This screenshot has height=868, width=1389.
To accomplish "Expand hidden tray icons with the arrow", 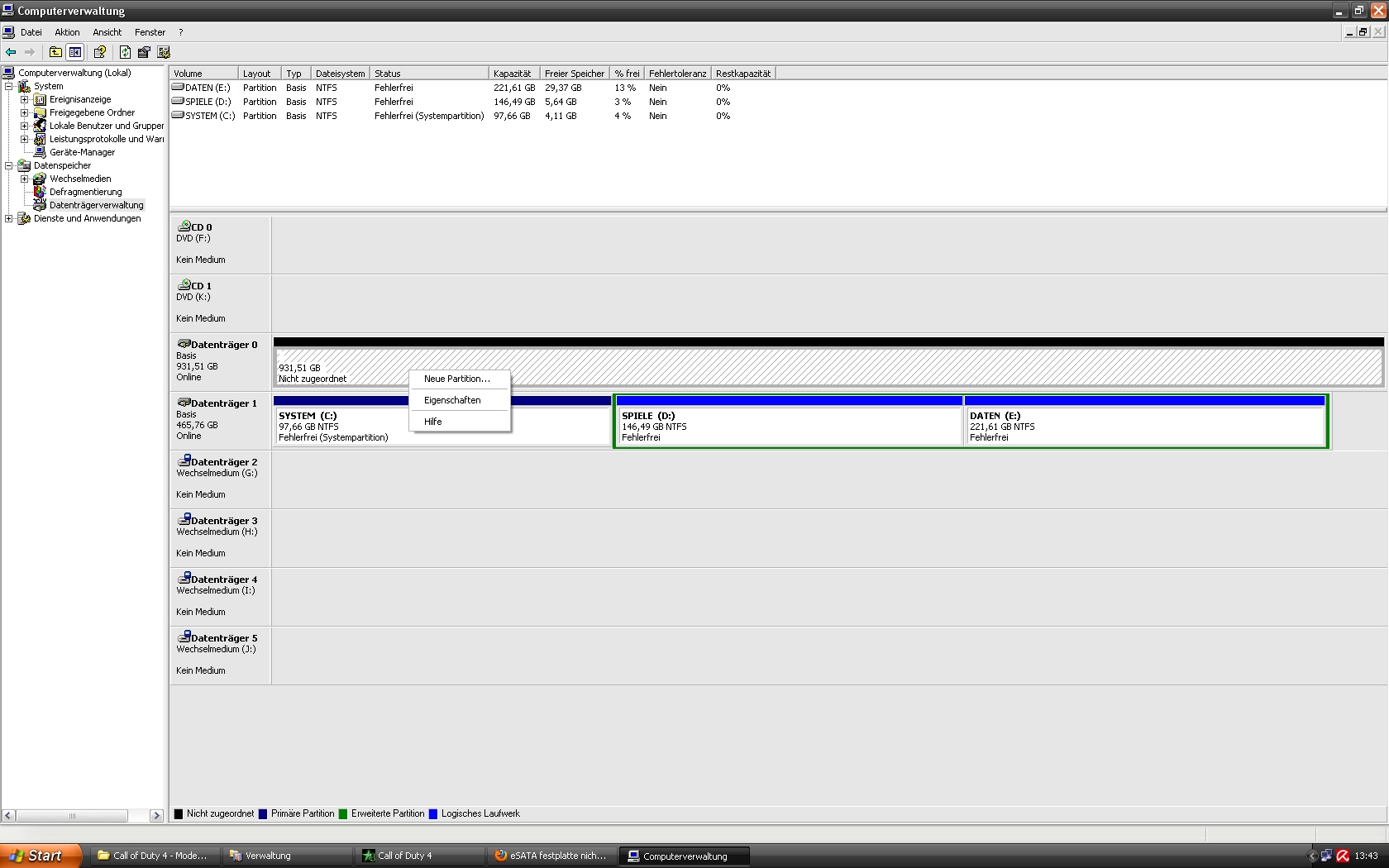I will (x=1312, y=856).
